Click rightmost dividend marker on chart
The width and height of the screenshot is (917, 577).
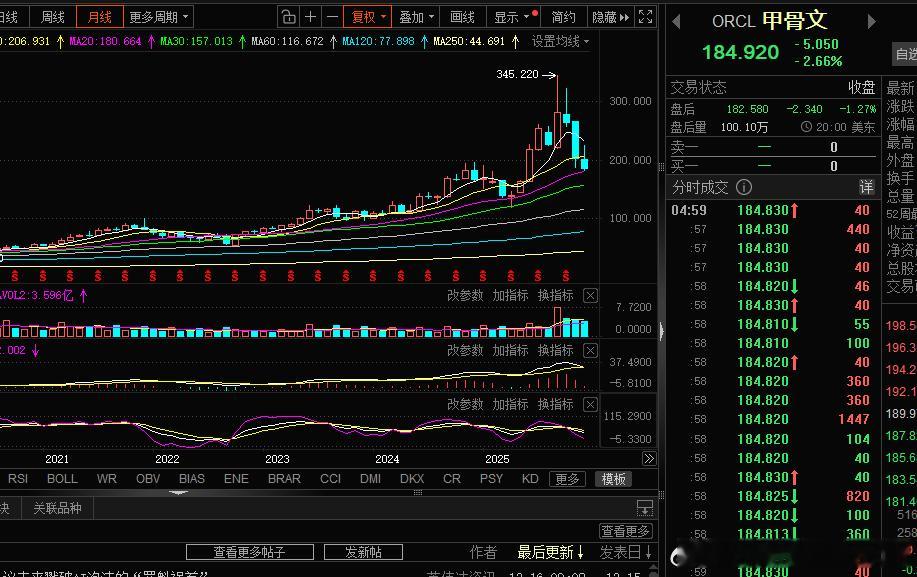(x=566, y=275)
